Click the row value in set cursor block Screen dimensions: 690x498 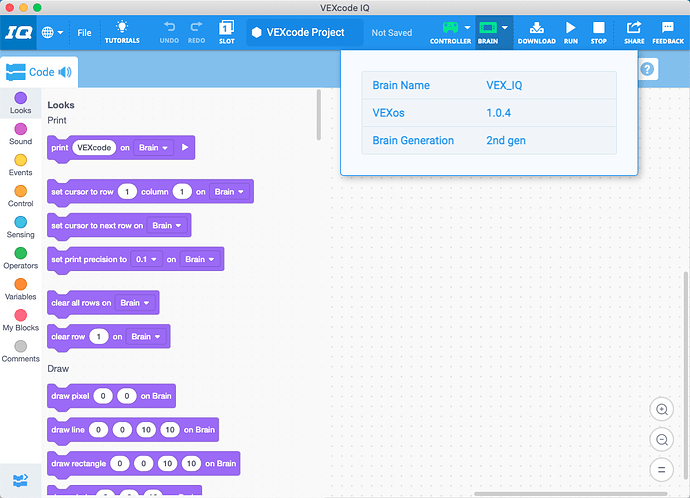(x=127, y=192)
